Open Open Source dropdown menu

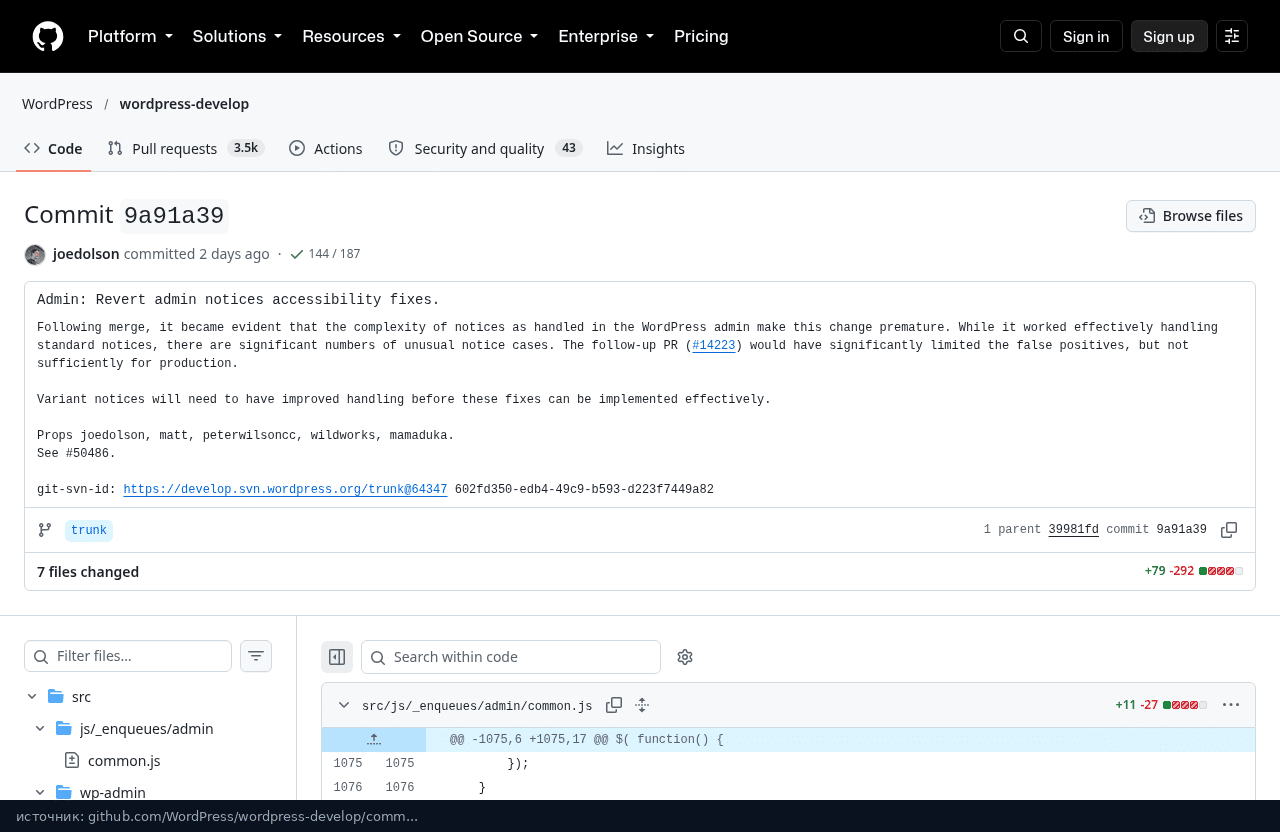479,36
